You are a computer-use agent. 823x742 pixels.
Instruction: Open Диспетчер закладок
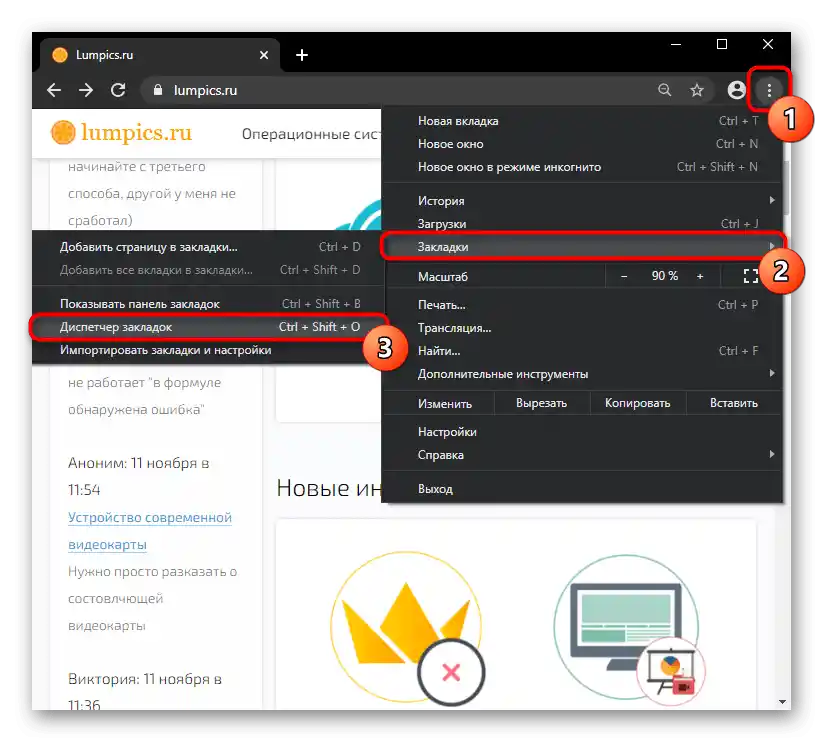tap(209, 327)
